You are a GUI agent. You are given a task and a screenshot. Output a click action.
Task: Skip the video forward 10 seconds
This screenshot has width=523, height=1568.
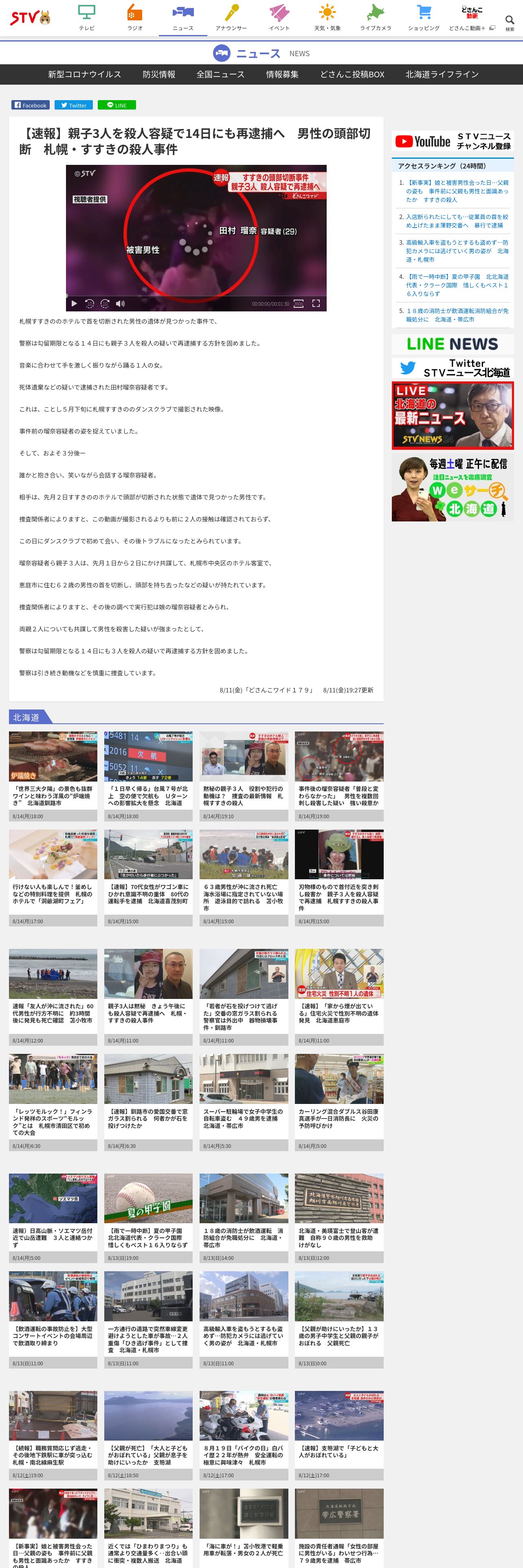[x=105, y=303]
